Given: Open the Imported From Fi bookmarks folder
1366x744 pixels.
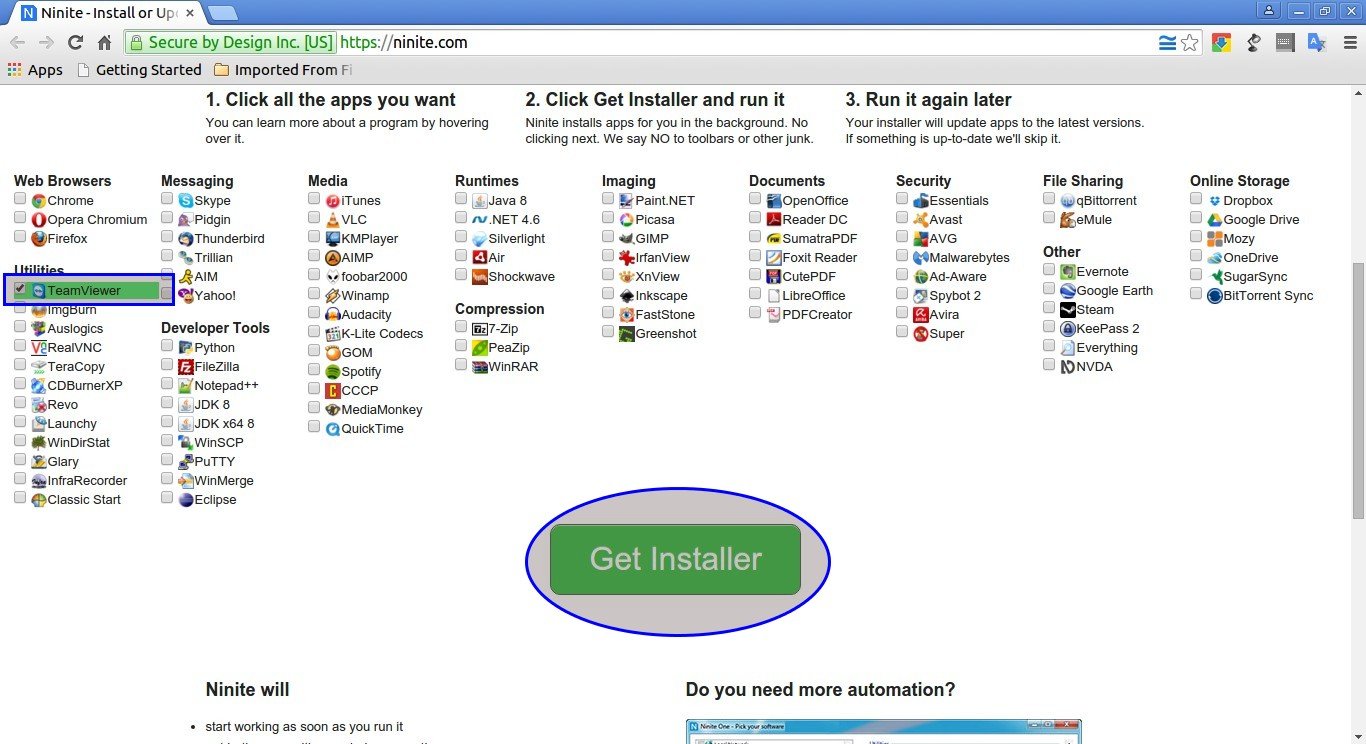Looking at the screenshot, I should [283, 70].
